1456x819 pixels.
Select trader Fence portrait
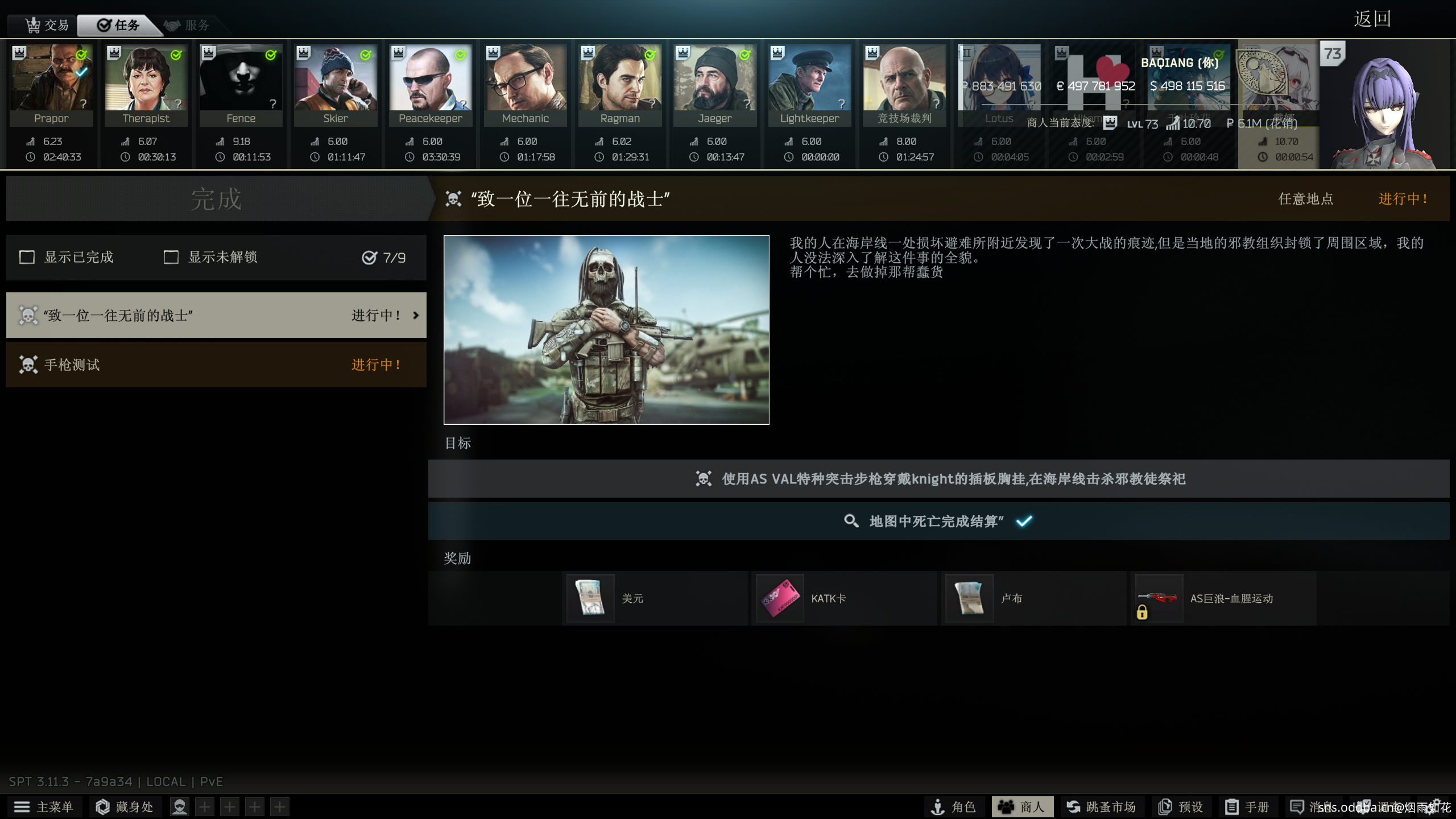241,78
